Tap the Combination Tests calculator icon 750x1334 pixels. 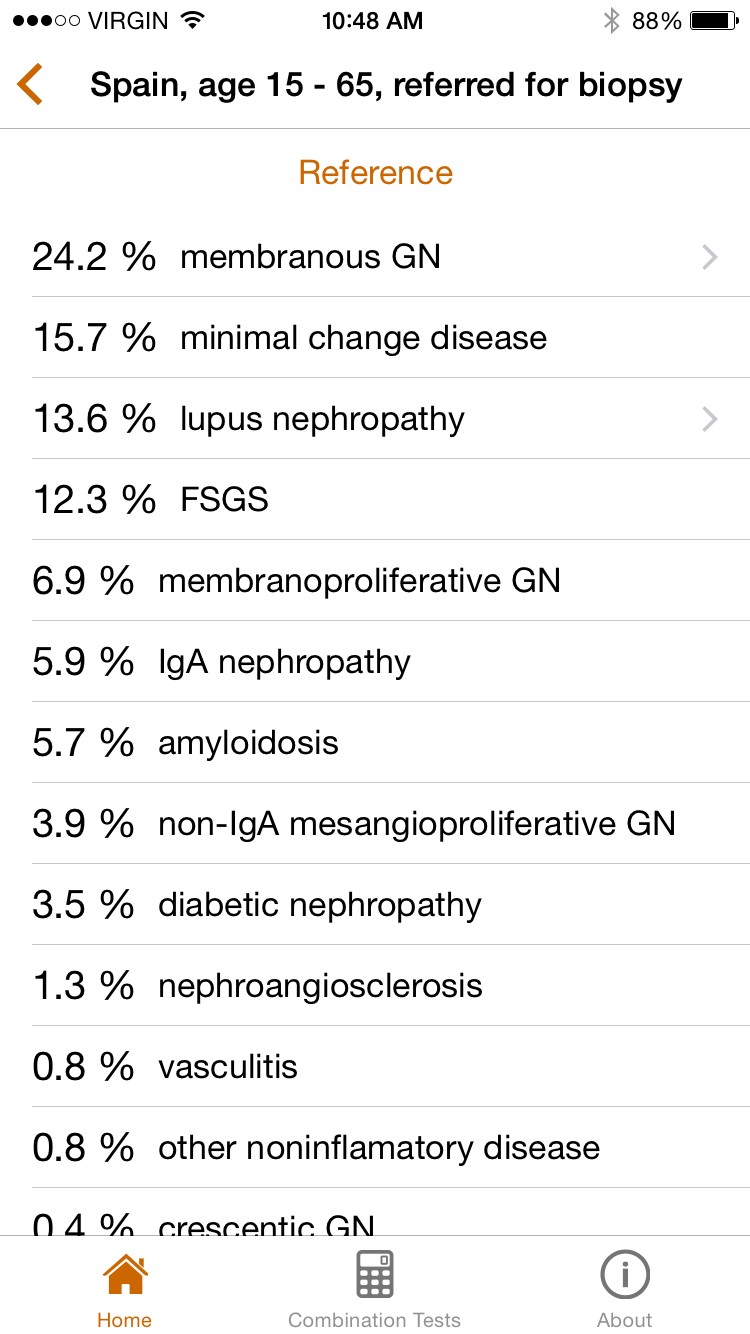click(375, 1276)
